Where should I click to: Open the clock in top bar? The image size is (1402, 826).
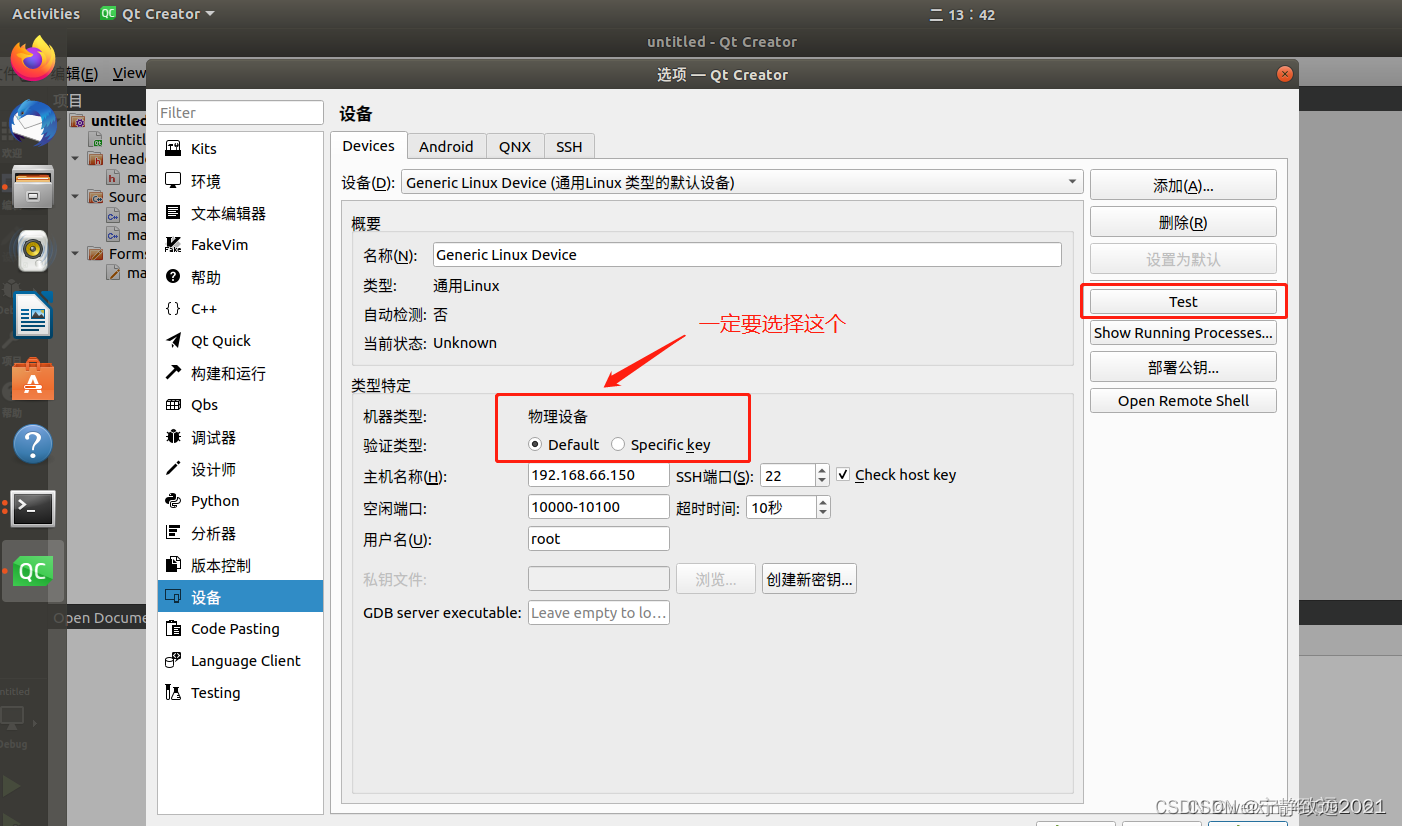tap(962, 14)
